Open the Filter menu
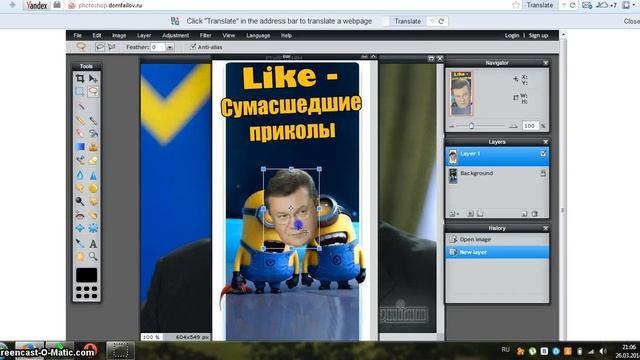Screen dimensions: 640x360 205,36
